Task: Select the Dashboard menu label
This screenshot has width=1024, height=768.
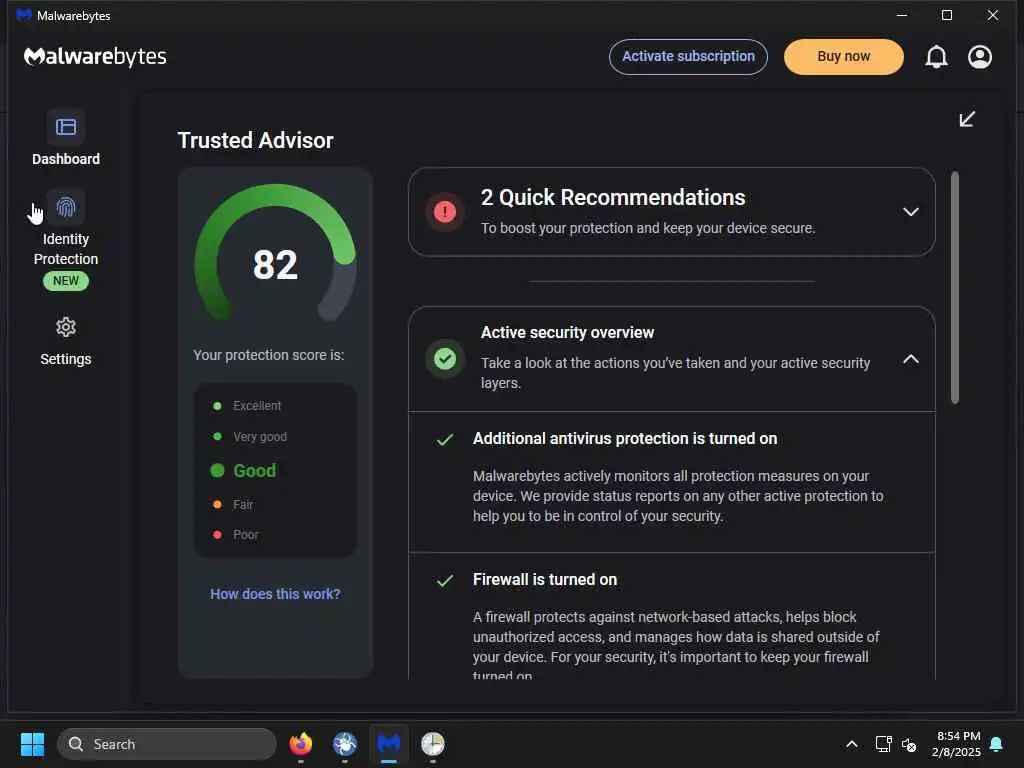Action: [65, 159]
